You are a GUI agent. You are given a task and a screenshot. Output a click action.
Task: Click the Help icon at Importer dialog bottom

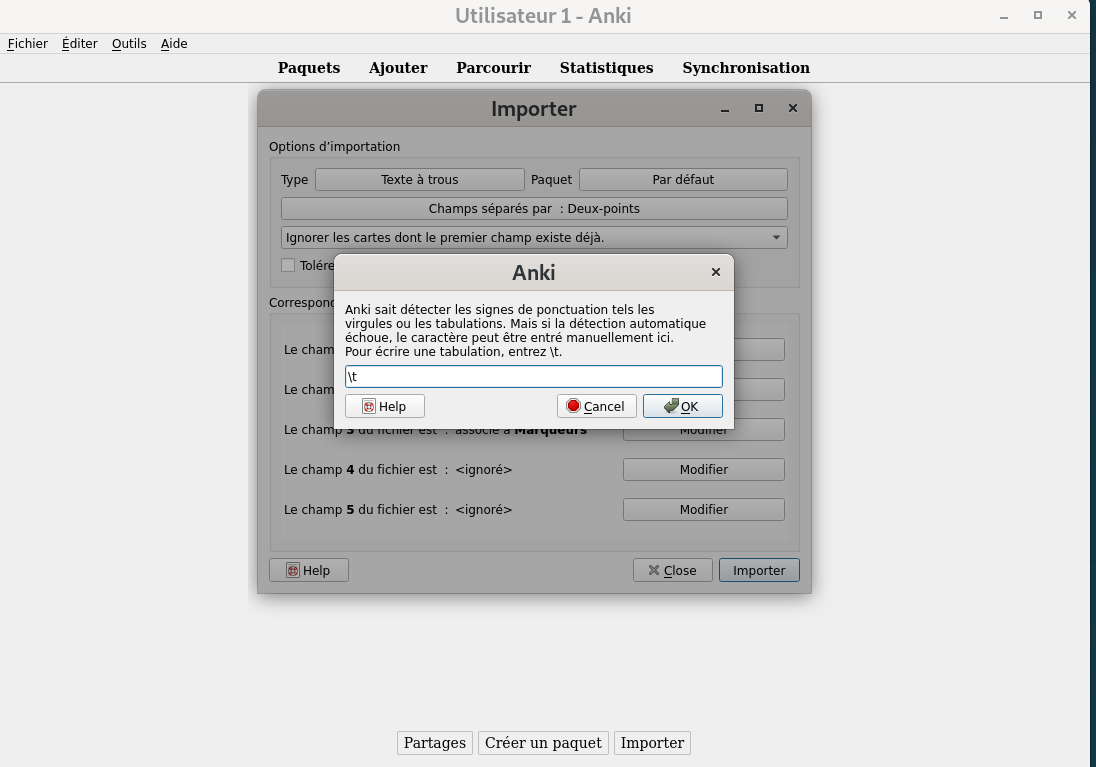point(293,570)
